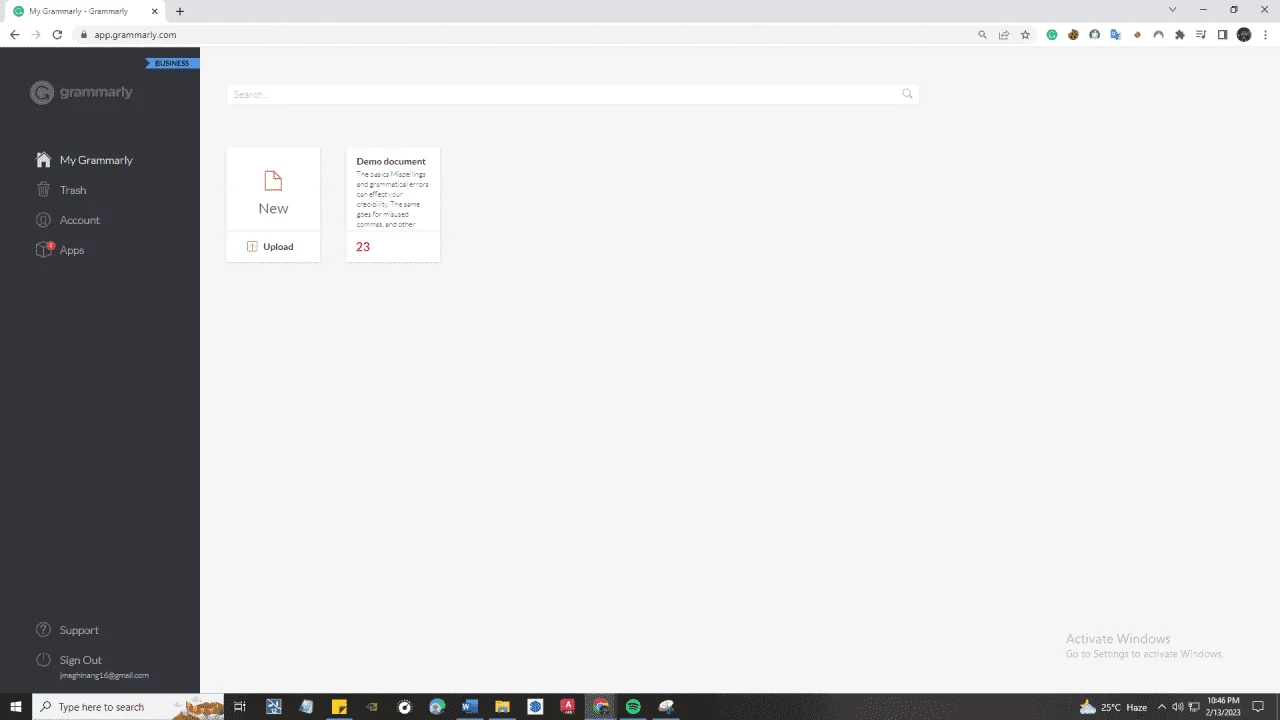Open Sticky Notes from taskbar

(x=339, y=707)
